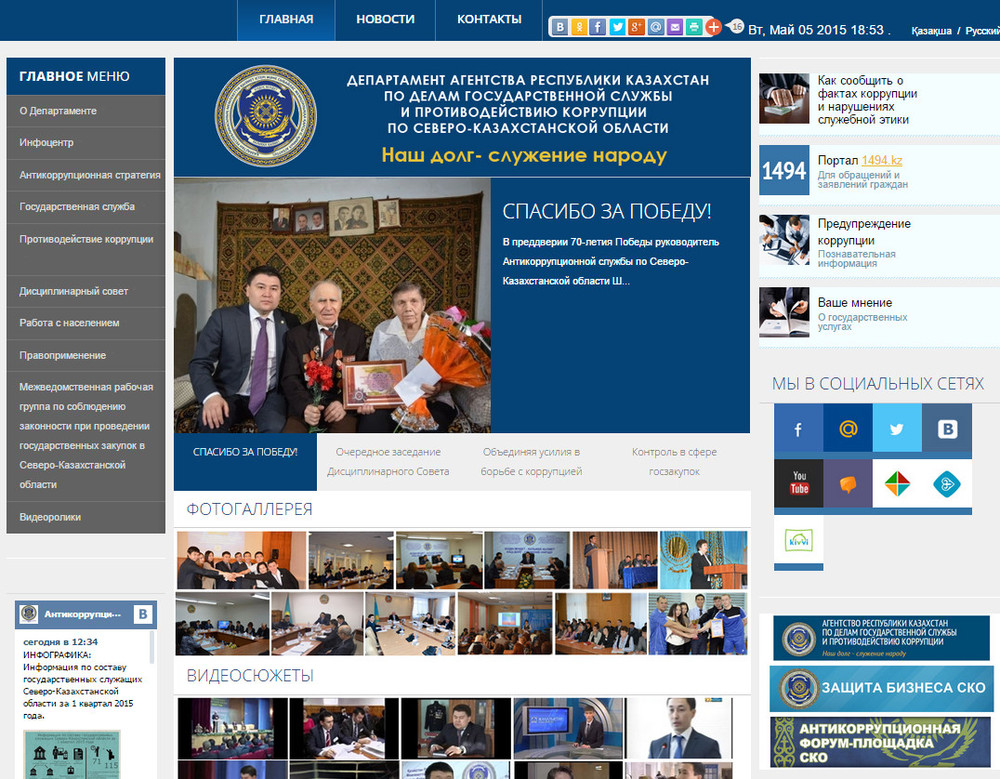Share via Mail.ru @ icon in top bar

click(x=656, y=27)
